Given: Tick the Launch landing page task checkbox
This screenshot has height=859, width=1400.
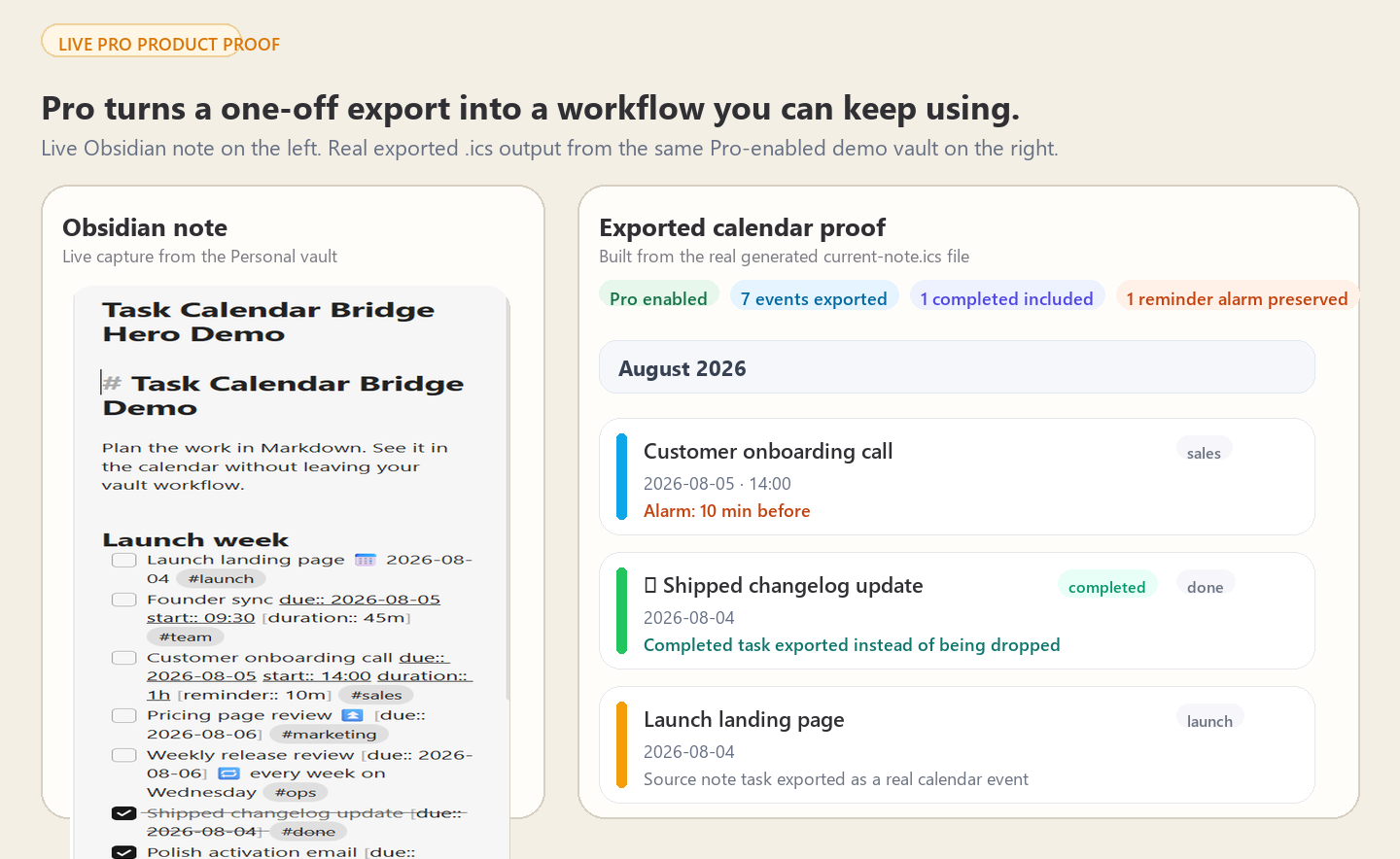Looking at the screenshot, I should 123,560.
